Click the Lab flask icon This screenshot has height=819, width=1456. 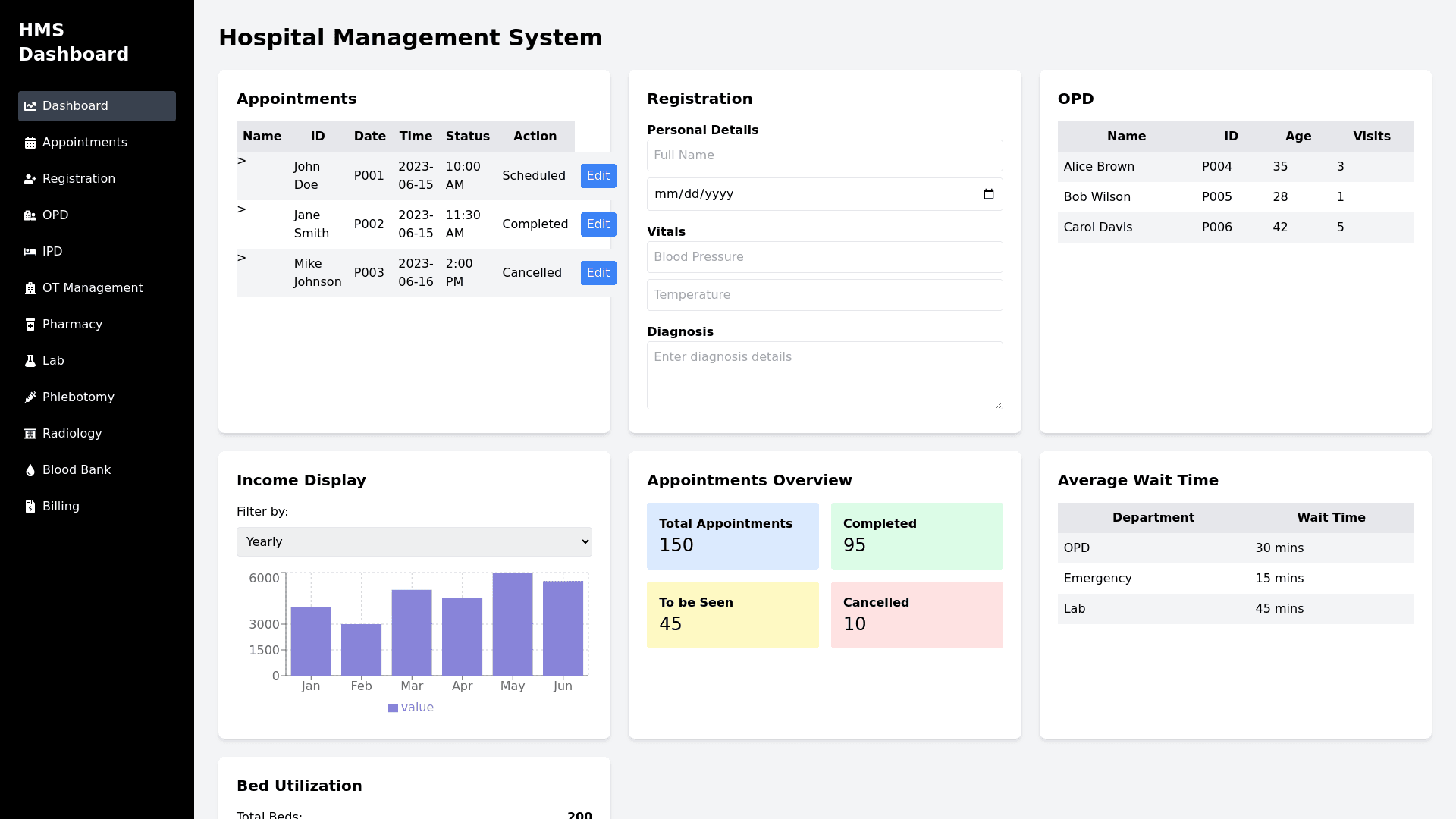tap(30, 361)
